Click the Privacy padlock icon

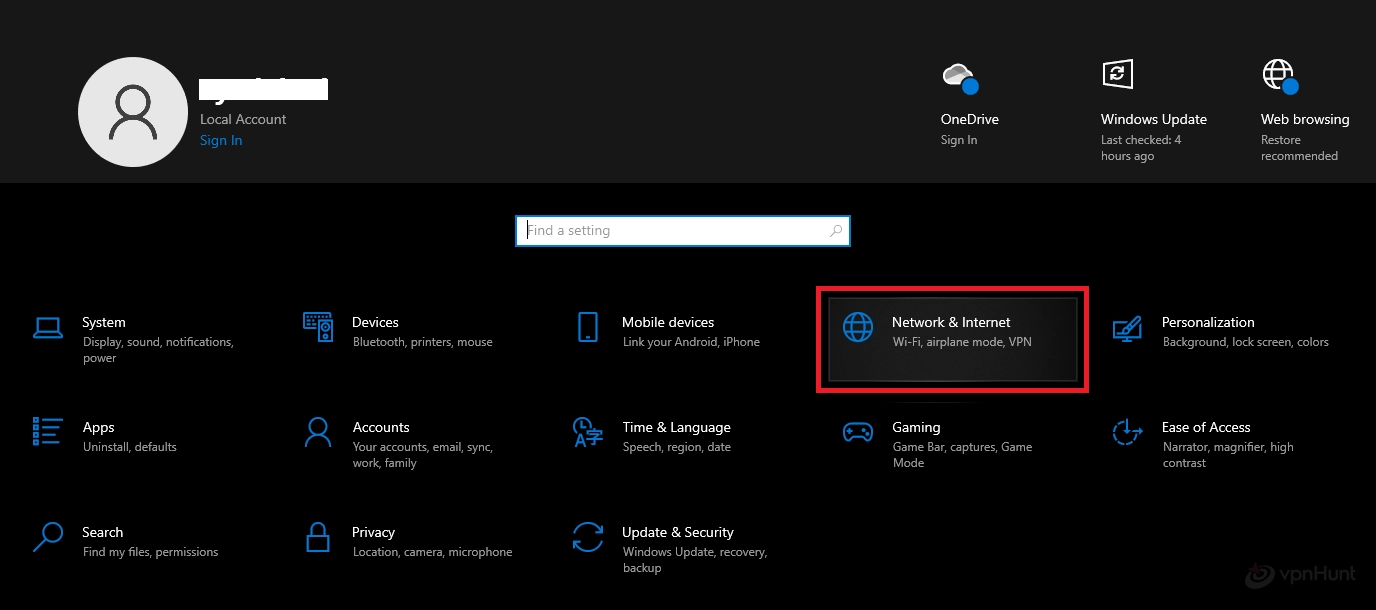pos(318,537)
